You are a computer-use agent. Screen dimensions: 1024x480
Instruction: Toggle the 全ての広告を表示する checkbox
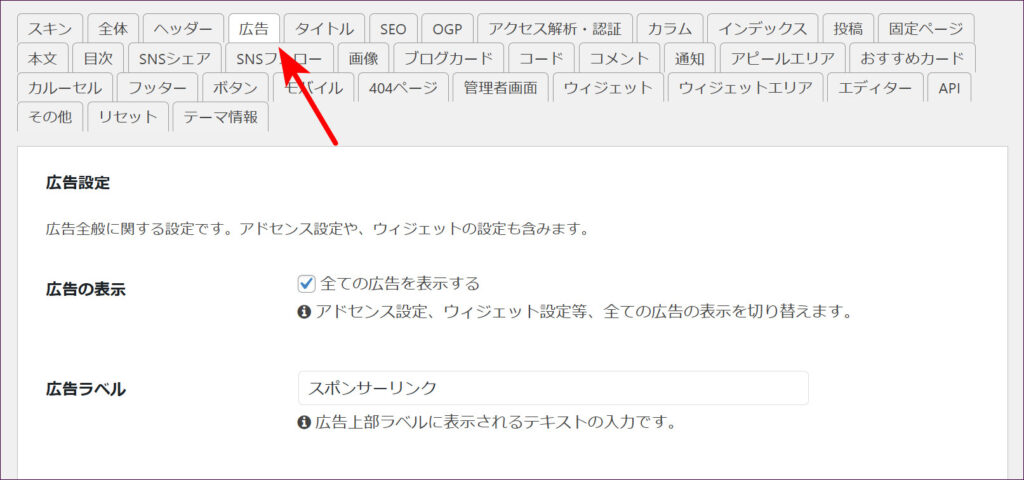click(307, 283)
